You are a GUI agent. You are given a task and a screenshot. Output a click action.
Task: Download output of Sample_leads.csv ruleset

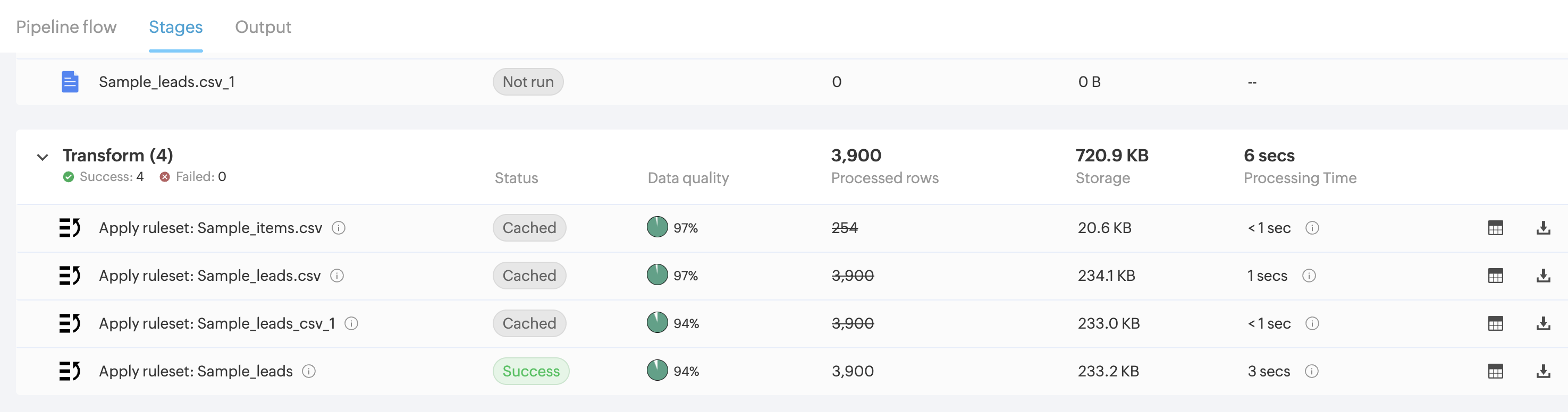click(1542, 276)
